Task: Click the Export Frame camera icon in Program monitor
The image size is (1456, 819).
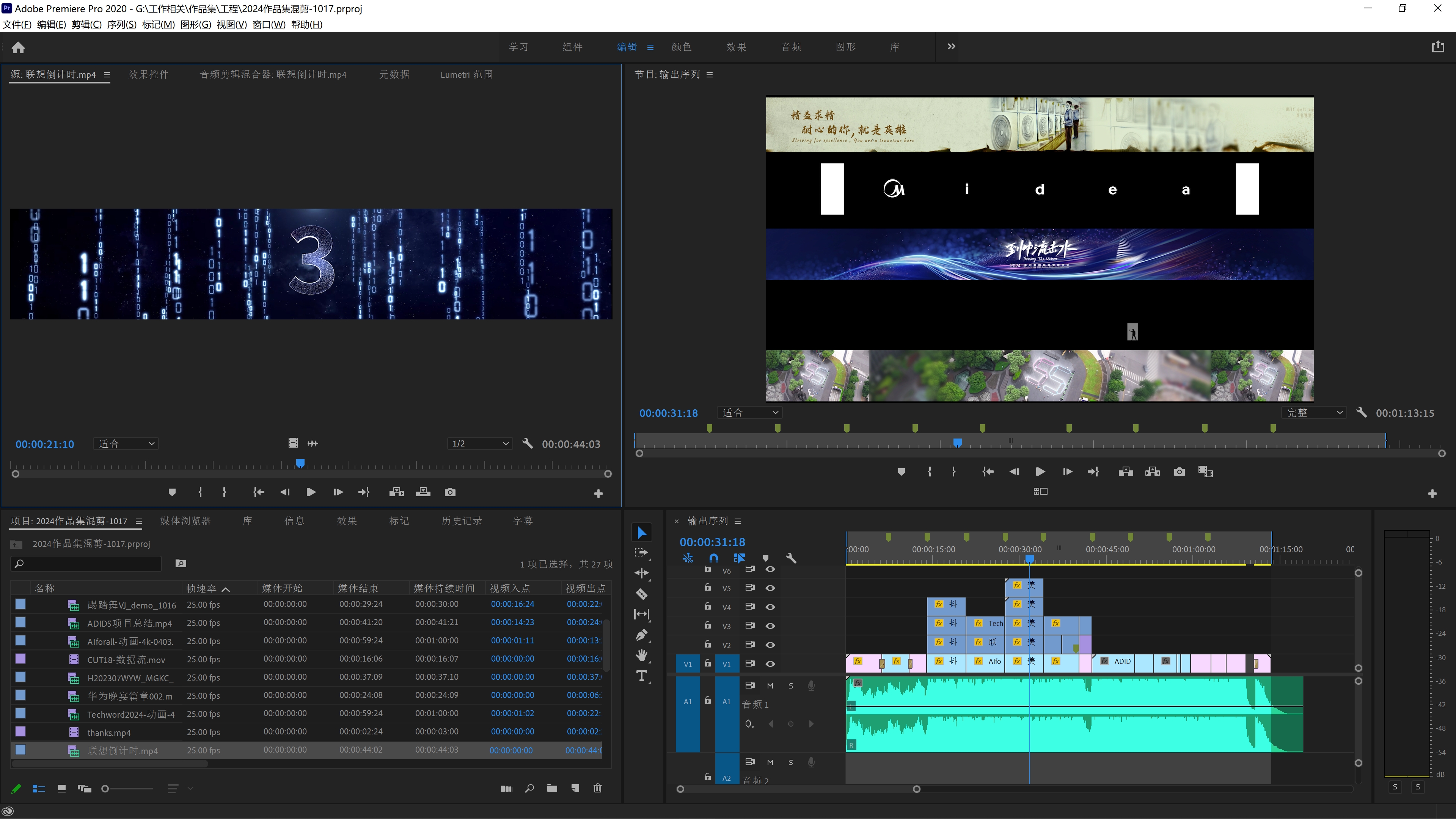Action: (x=1179, y=472)
